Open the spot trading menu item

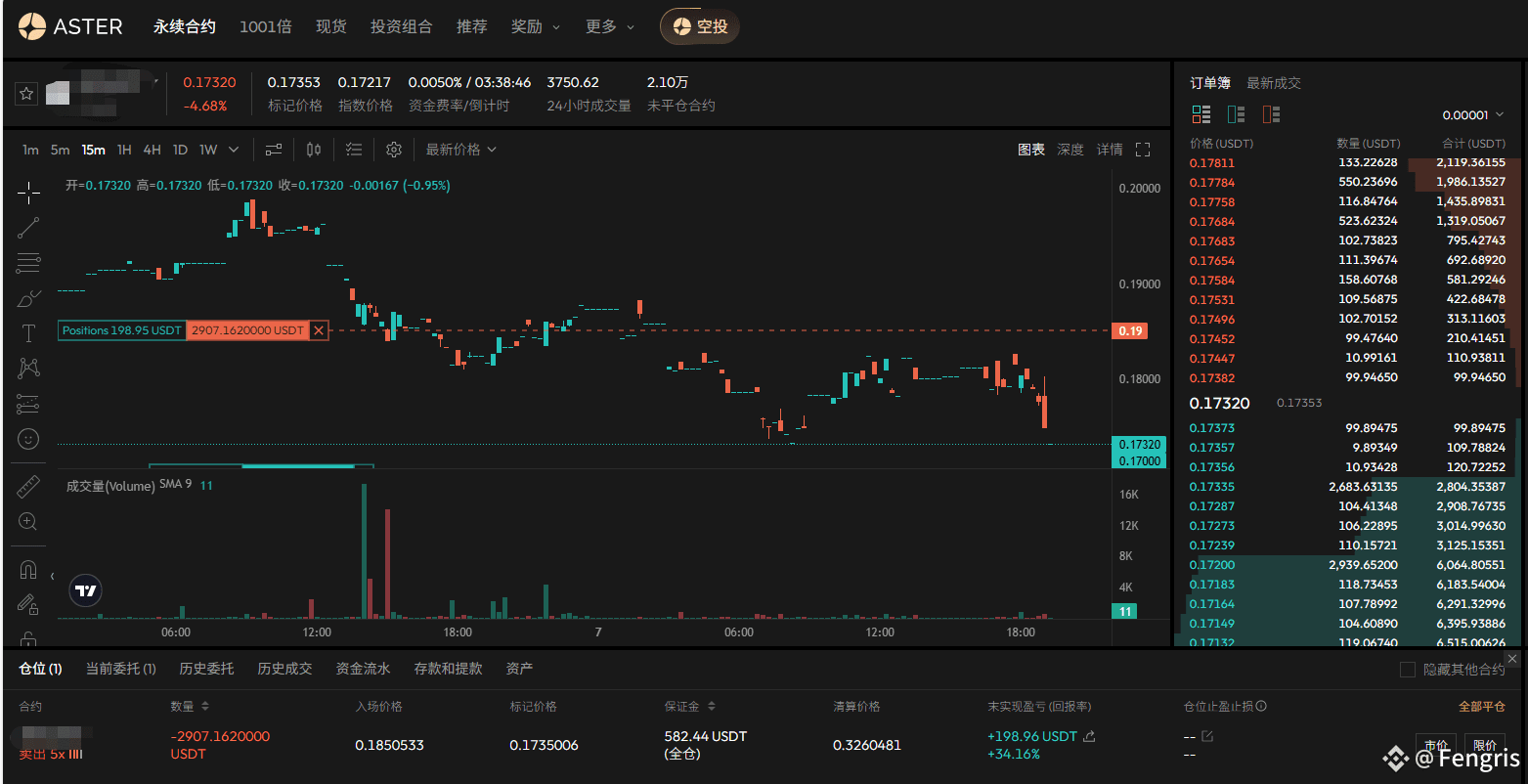point(331,26)
